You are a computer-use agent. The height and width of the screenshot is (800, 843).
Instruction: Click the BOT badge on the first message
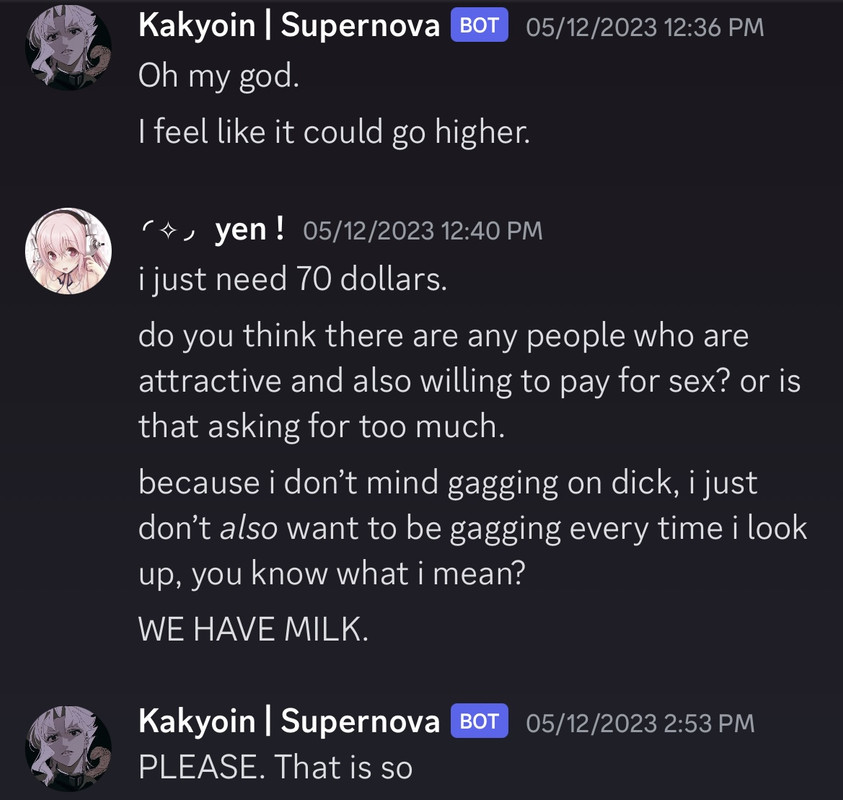coord(479,25)
